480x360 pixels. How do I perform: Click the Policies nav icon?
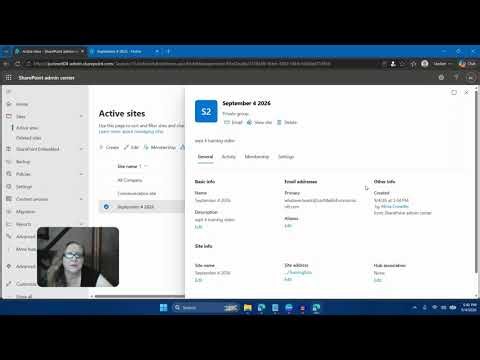click(x=9, y=174)
